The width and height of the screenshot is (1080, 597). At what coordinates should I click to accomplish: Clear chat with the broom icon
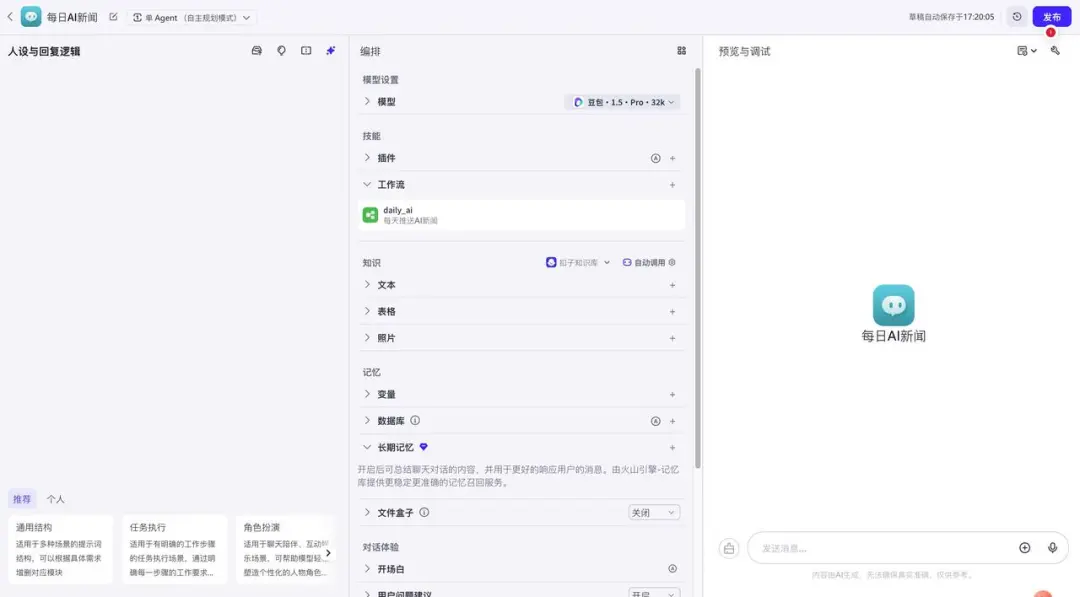click(729, 548)
